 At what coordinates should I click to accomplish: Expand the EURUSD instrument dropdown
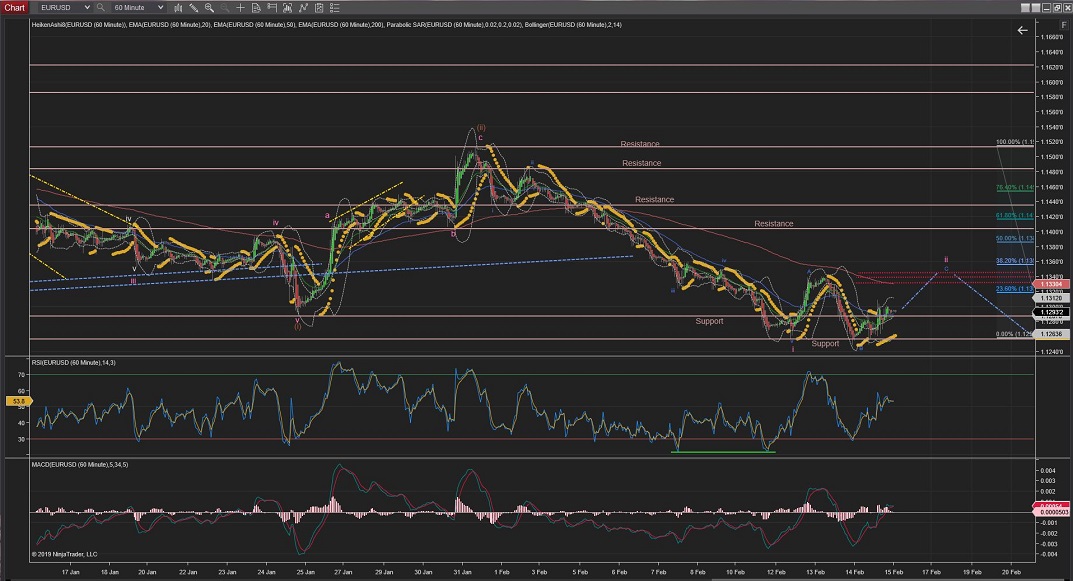(86, 7)
